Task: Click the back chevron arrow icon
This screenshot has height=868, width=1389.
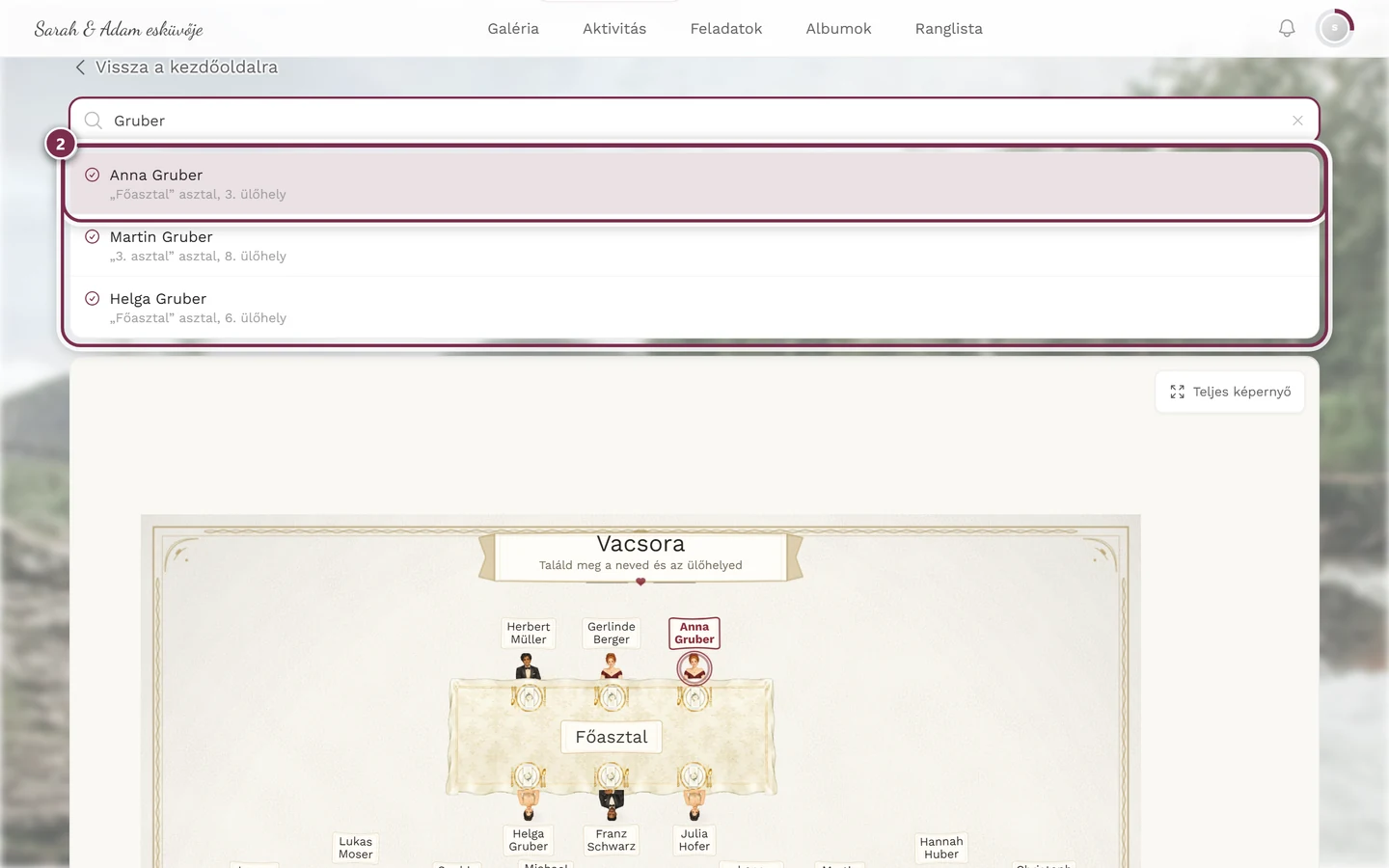Action: (81, 67)
